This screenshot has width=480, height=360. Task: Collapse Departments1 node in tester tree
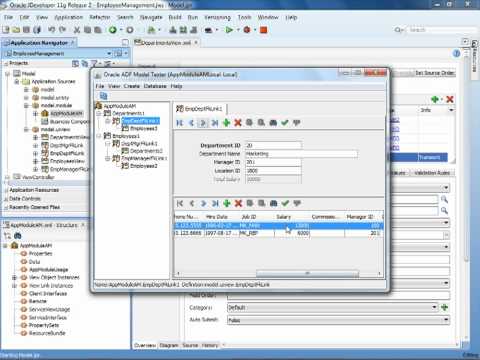[99, 113]
